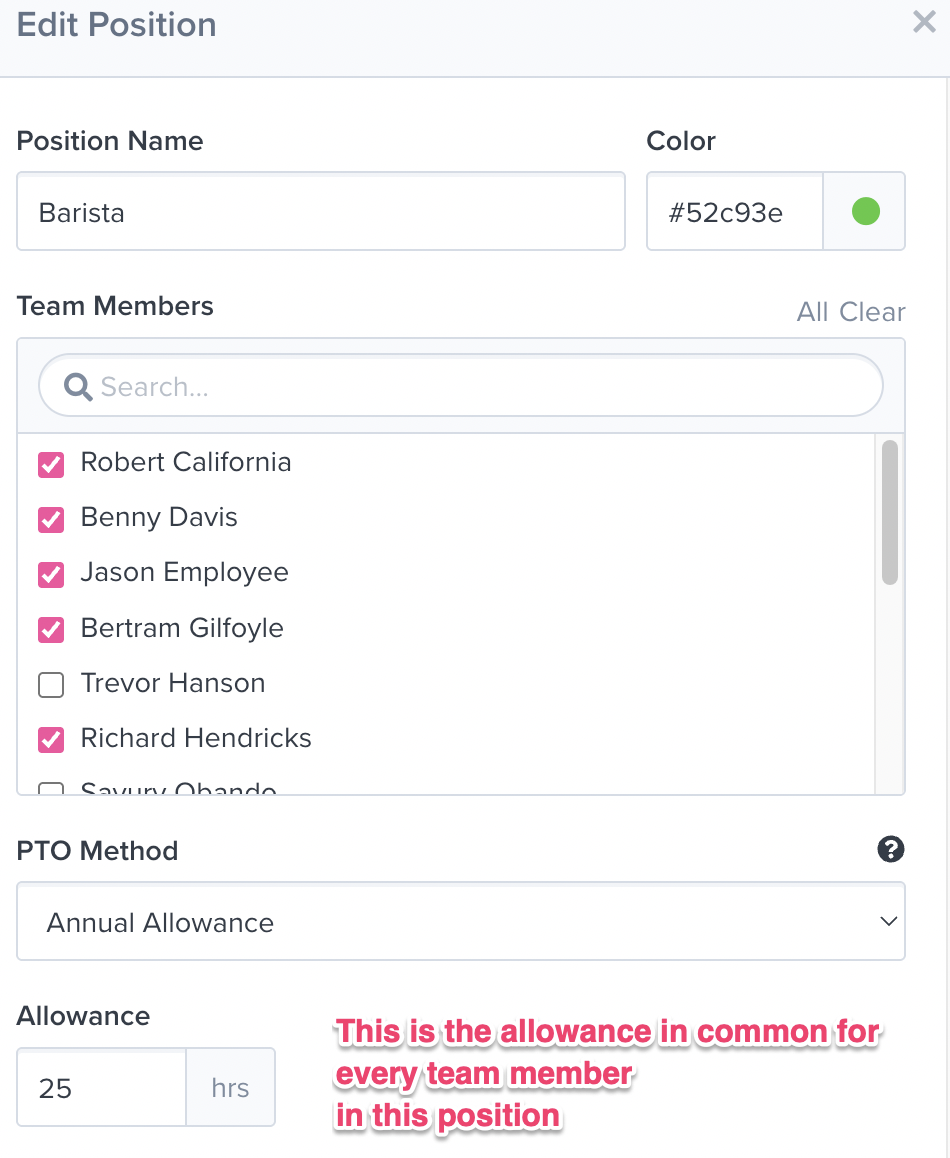
Task: Click the Position Name input field
Action: [320, 212]
